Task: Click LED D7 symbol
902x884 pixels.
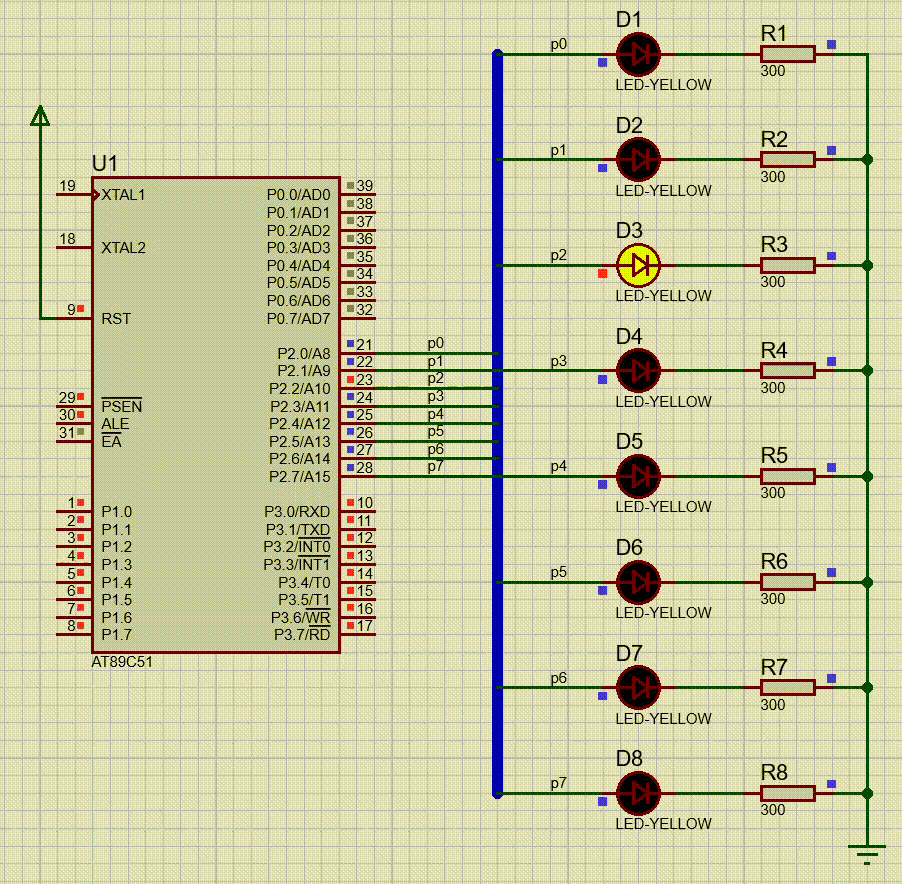Action: click(638, 687)
